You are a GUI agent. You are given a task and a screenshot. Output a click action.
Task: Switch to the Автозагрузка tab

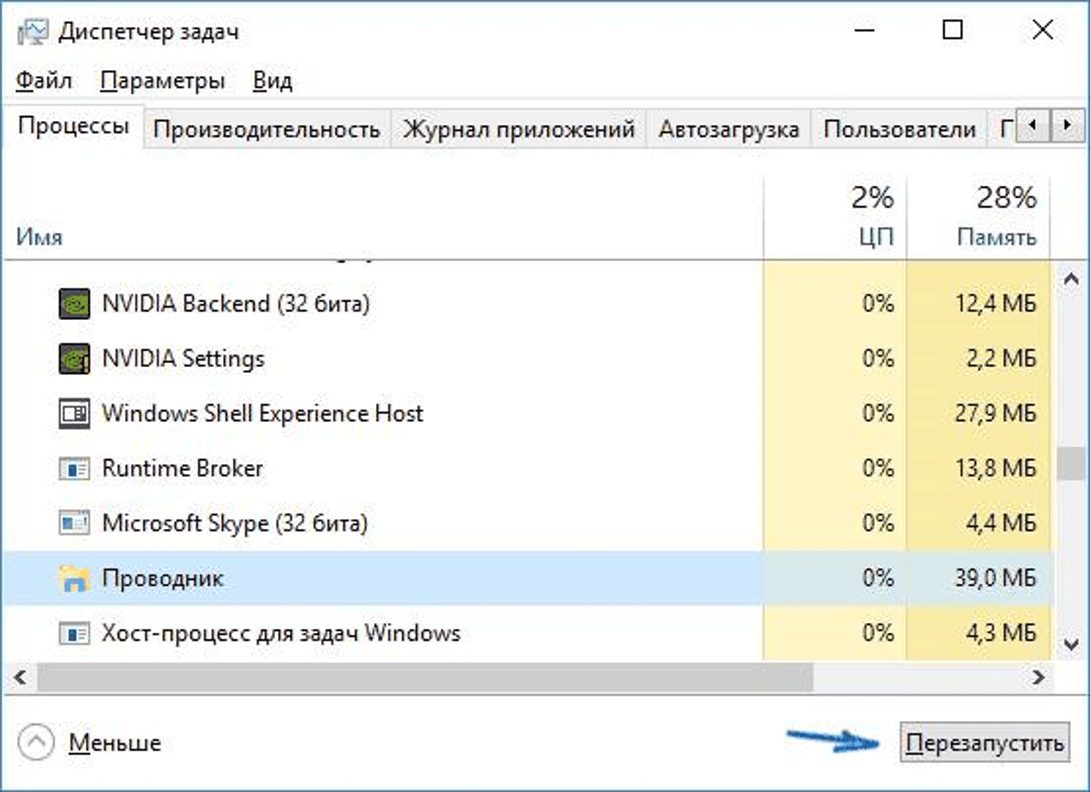point(728,130)
